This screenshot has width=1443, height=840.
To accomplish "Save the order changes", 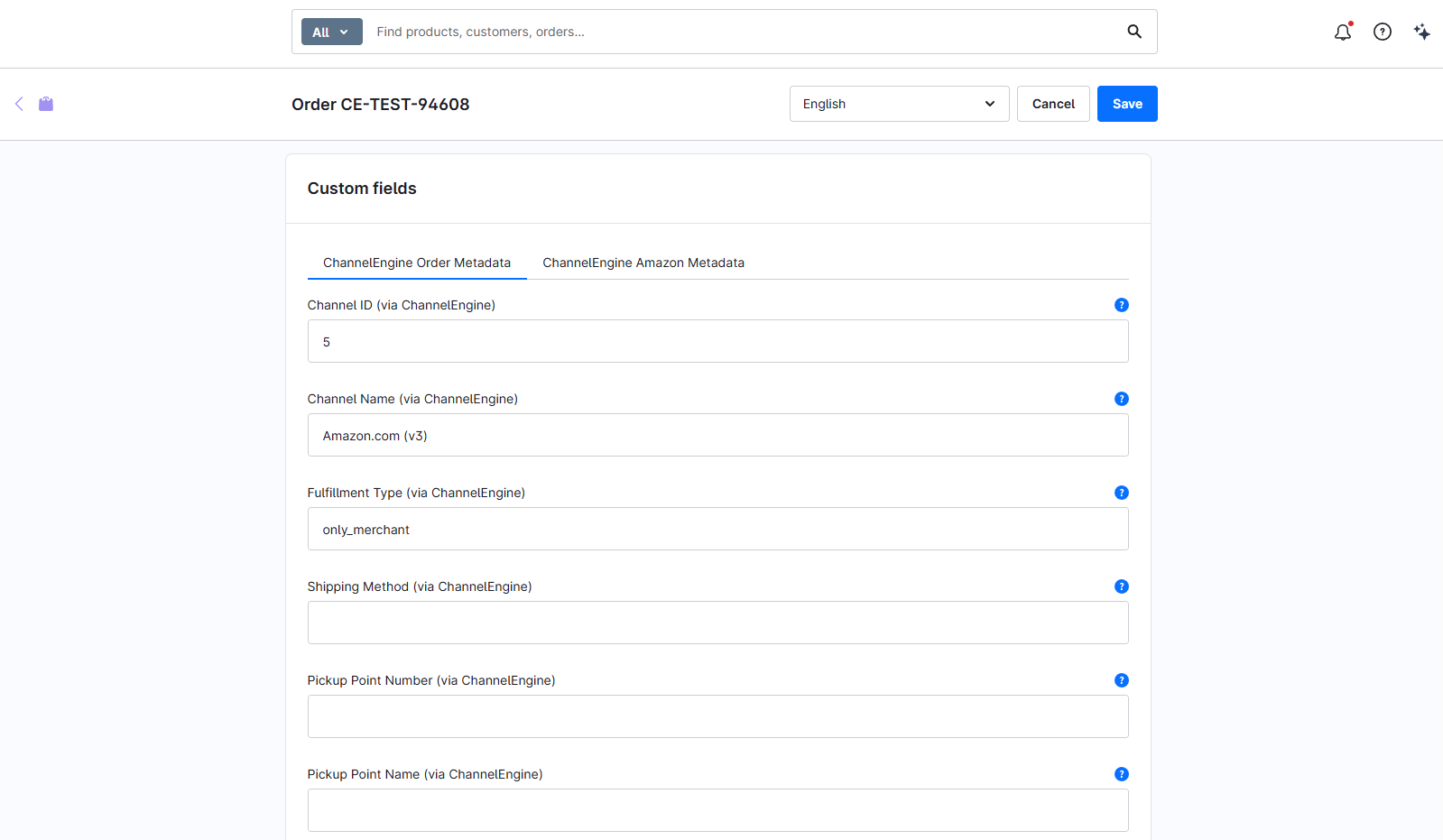I will (1127, 104).
